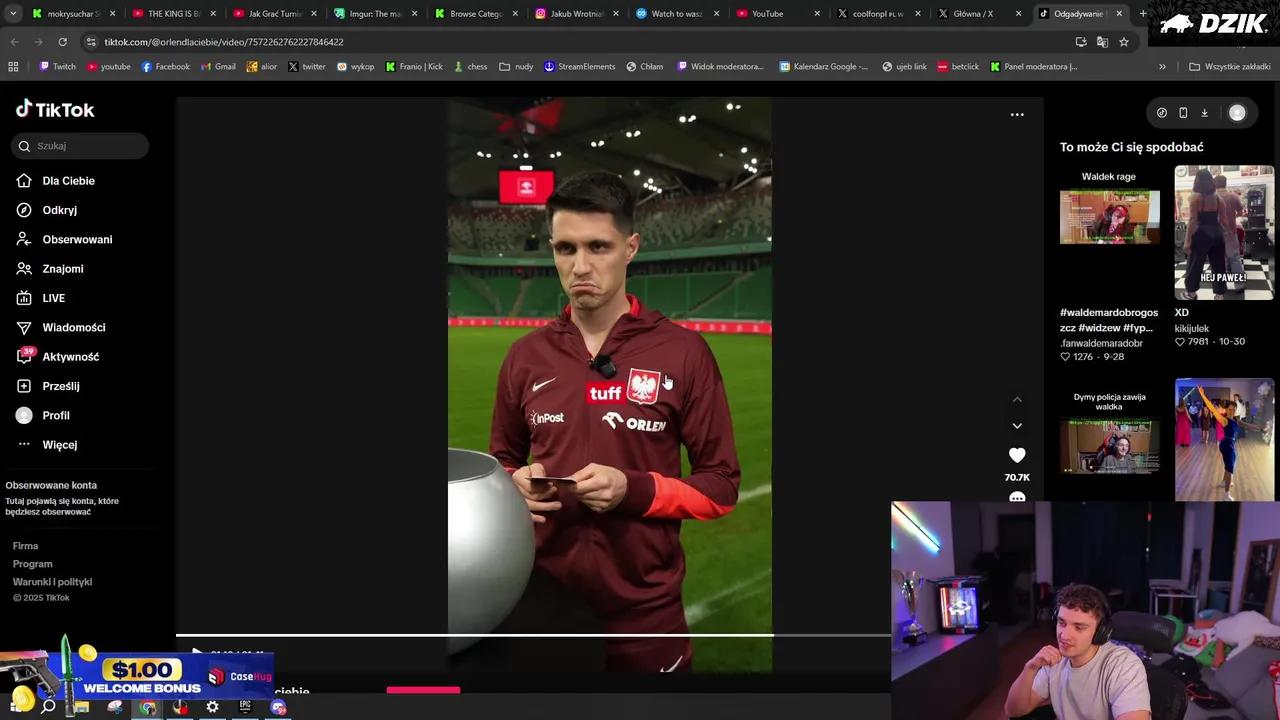Viewport: 1280px width, 720px height.
Task: Open the chess bookmark
Action: coord(470,67)
